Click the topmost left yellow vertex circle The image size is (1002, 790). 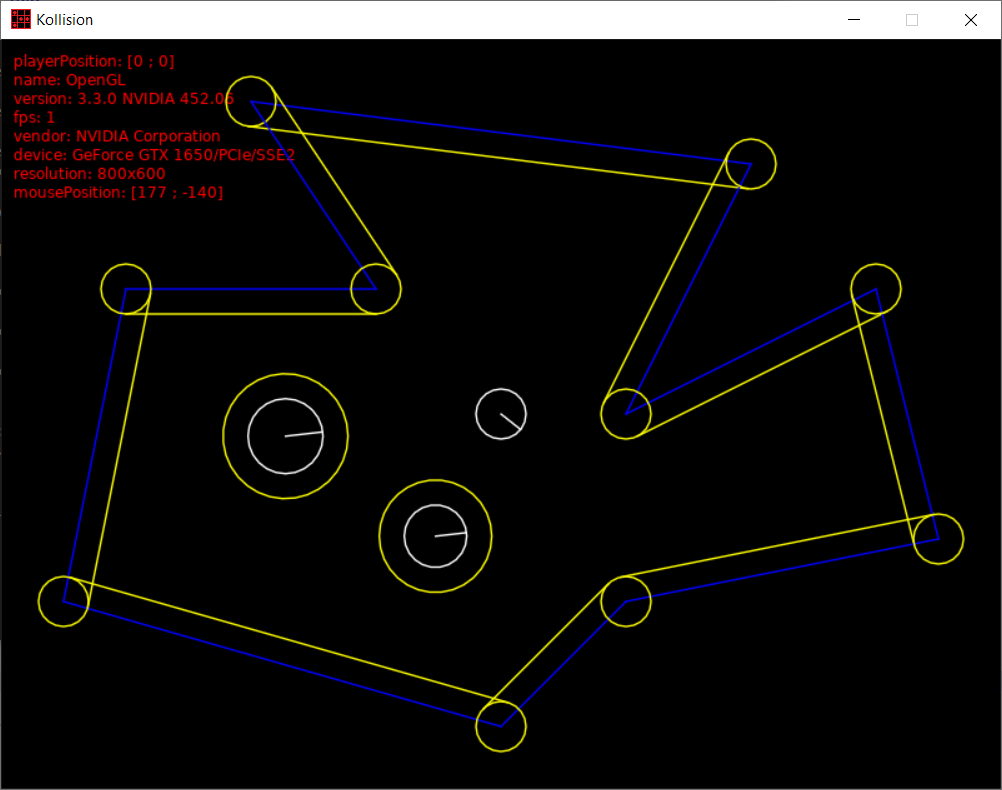251,101
